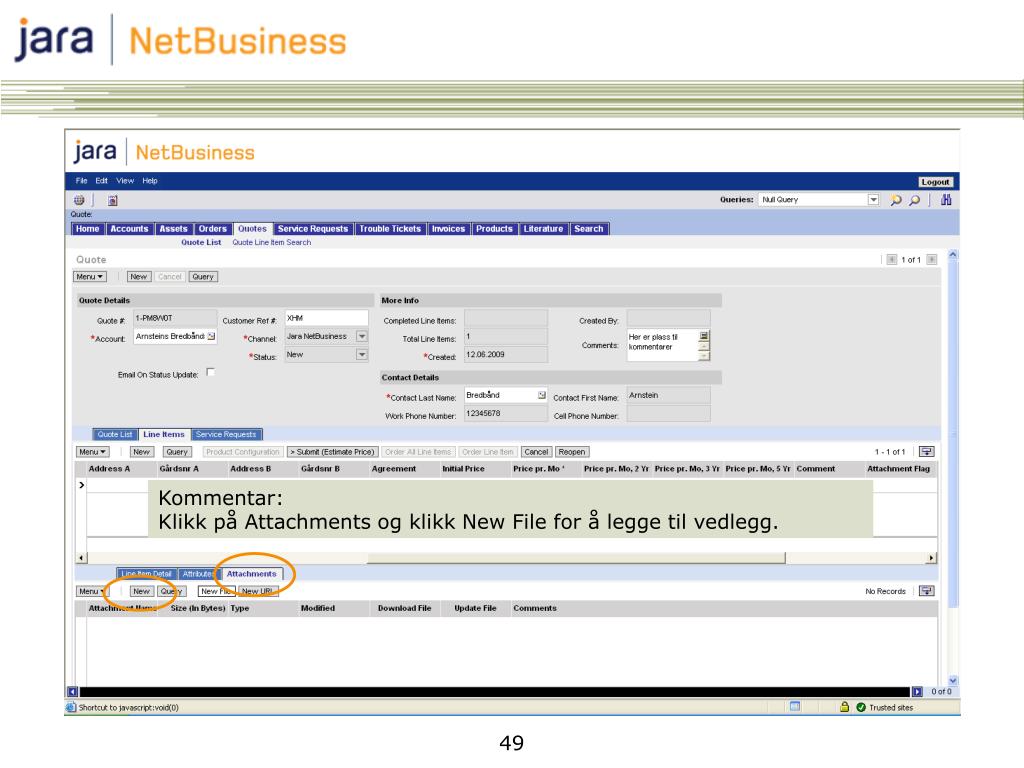This screenshot has height=768, width=1024.
Task: Sort by Initial Price column header
Action: (464, 469)
